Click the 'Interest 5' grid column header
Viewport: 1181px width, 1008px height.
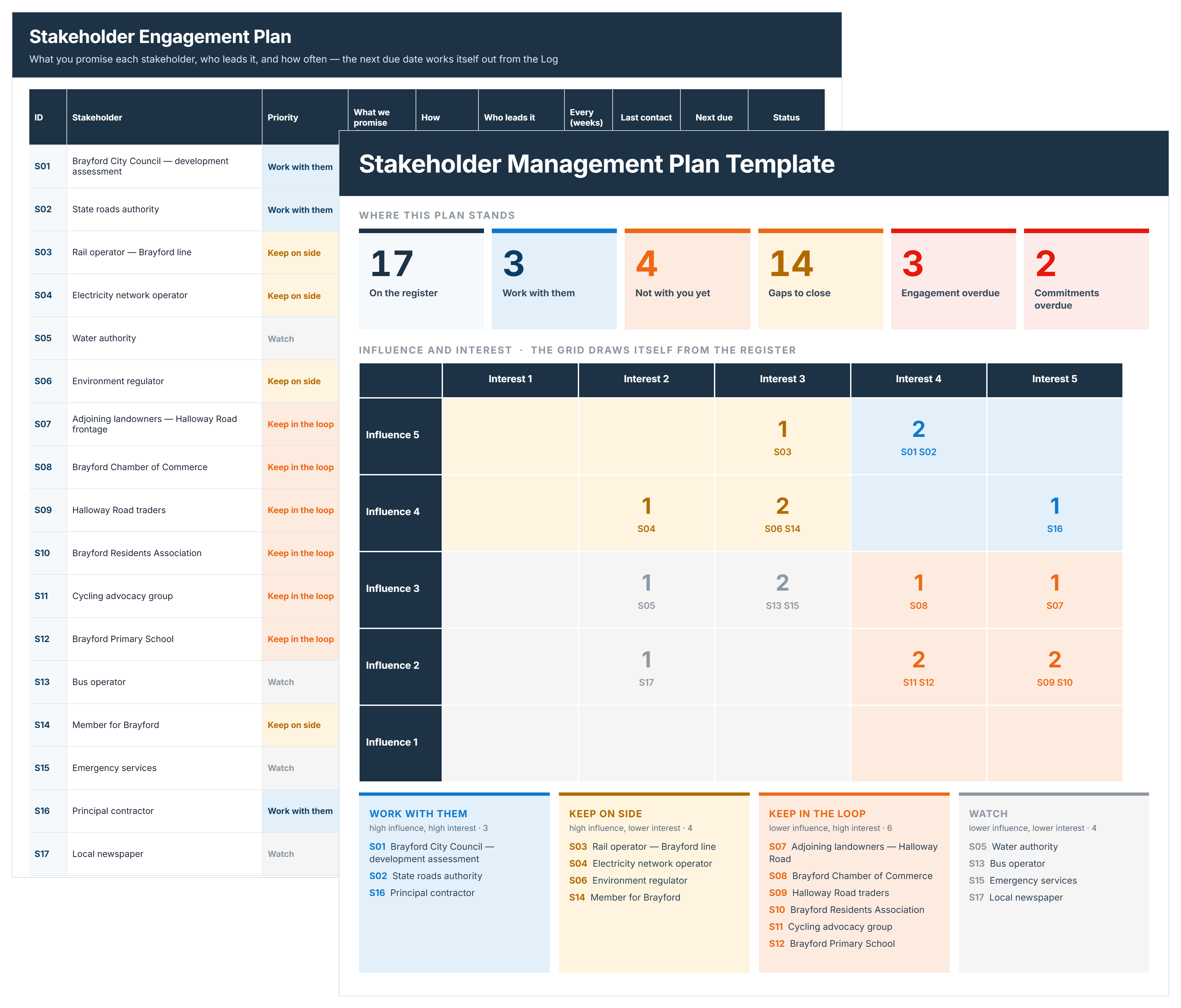1055,380
